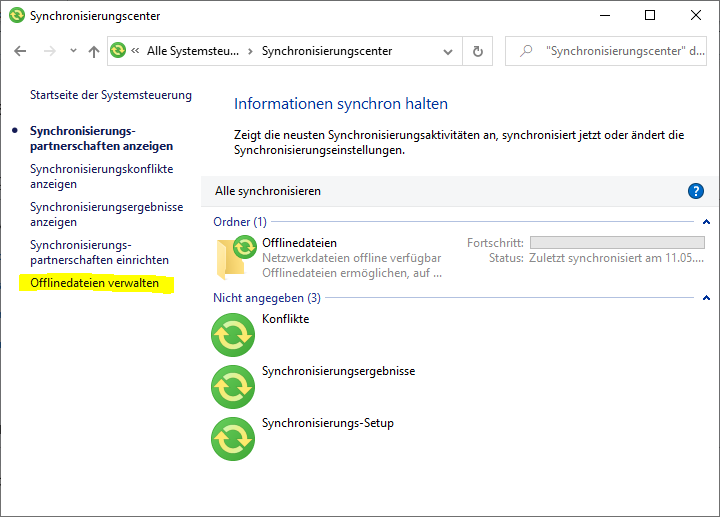Image resolution: width=720 pixels, height=517 pixels.
Task: Click the Offlinedateien progress bar
Action: pos(616,243)
